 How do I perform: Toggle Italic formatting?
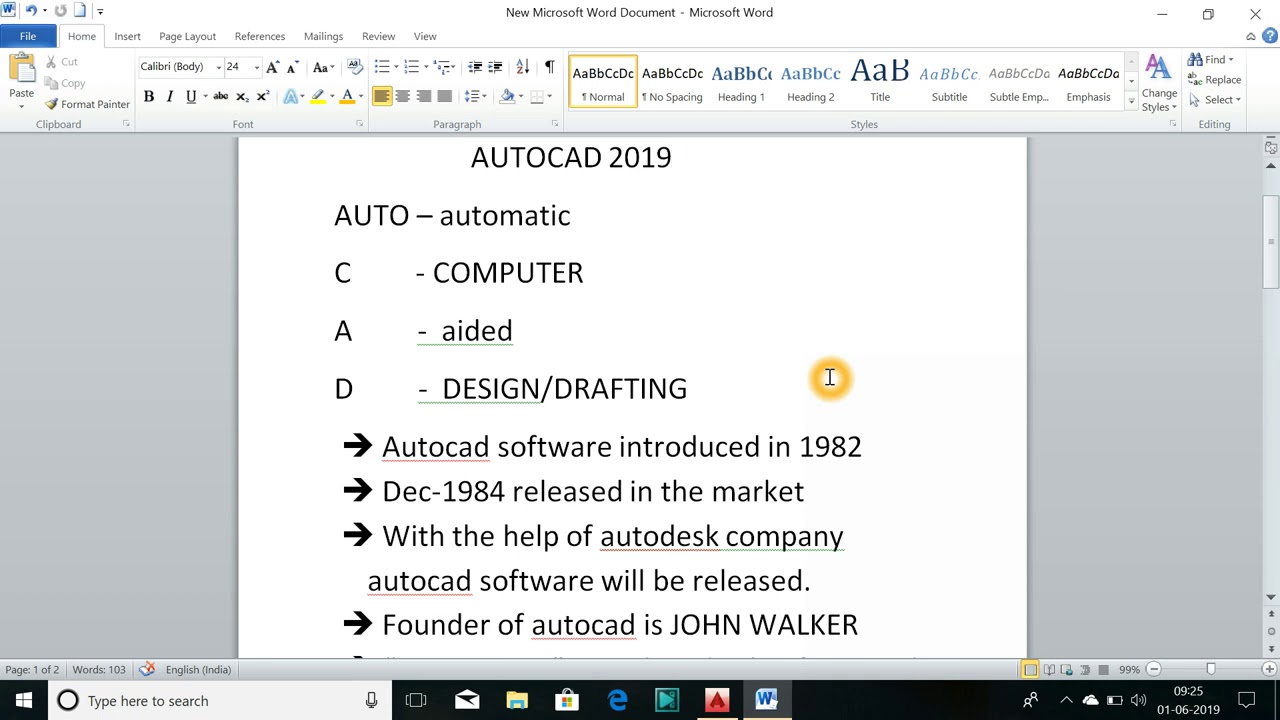point(169,96)
